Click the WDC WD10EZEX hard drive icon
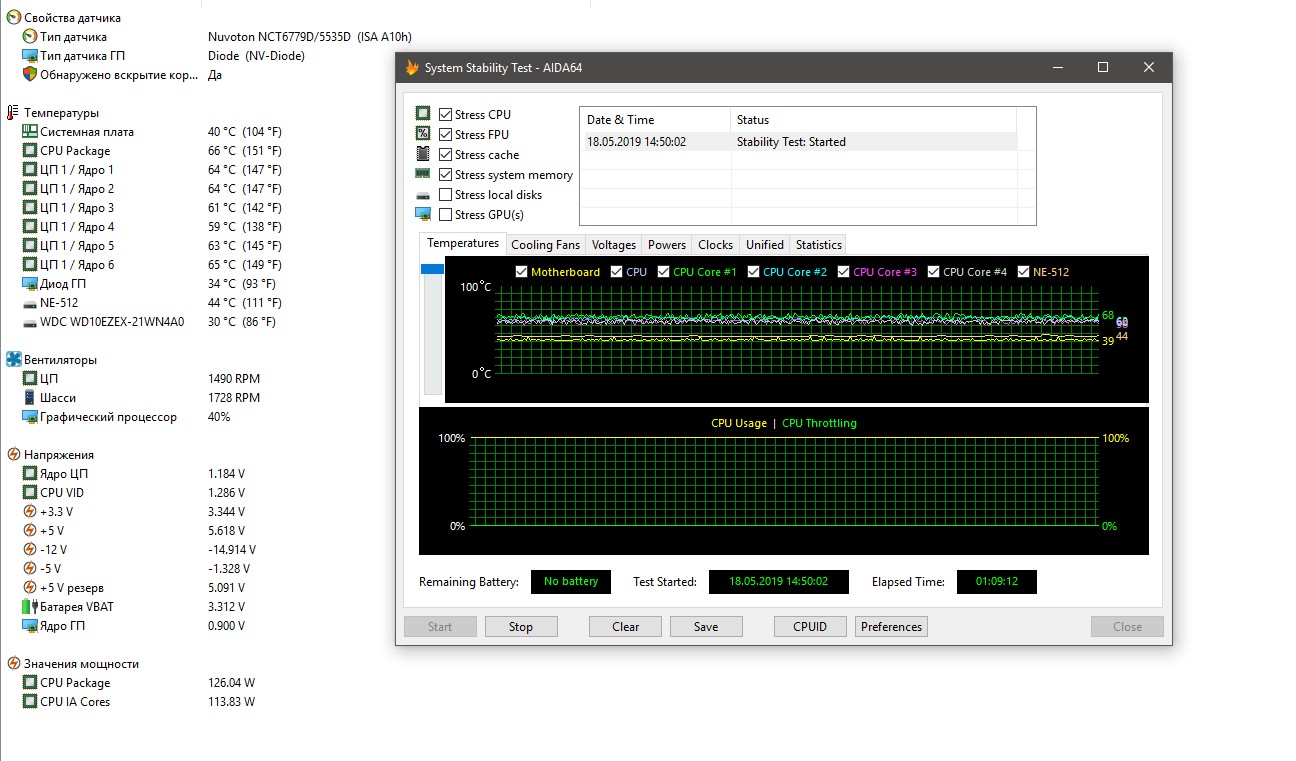Screen dimensions: 1296x761 click(30, 322)
